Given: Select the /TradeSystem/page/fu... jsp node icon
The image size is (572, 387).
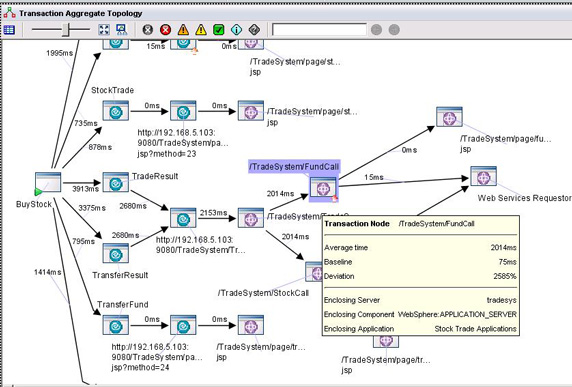Looking at the screenshot, I should (x=449, y=117).
